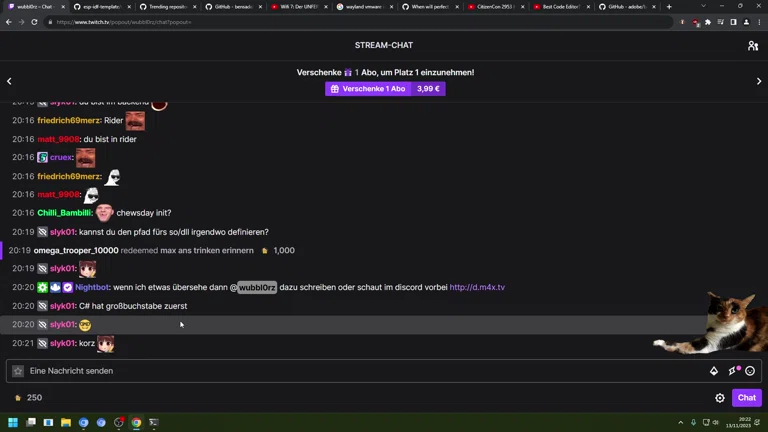Image resolution: width=768 pixels, height=432 pixels.
Task: Open the browser extensions puzzle icon
Action: coord(708,22)
